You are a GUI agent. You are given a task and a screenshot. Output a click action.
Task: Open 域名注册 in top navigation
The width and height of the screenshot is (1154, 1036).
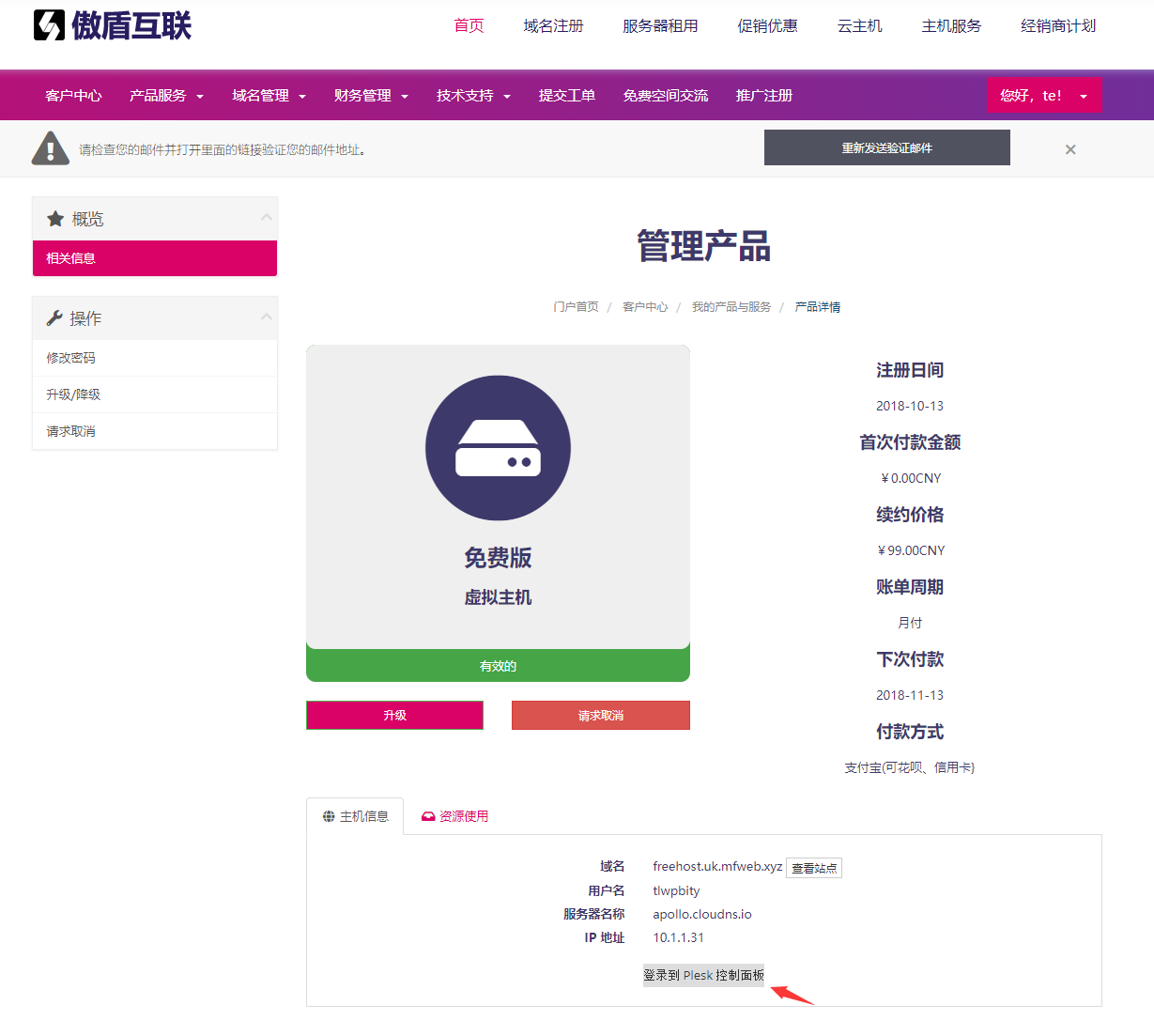[553, 26]
